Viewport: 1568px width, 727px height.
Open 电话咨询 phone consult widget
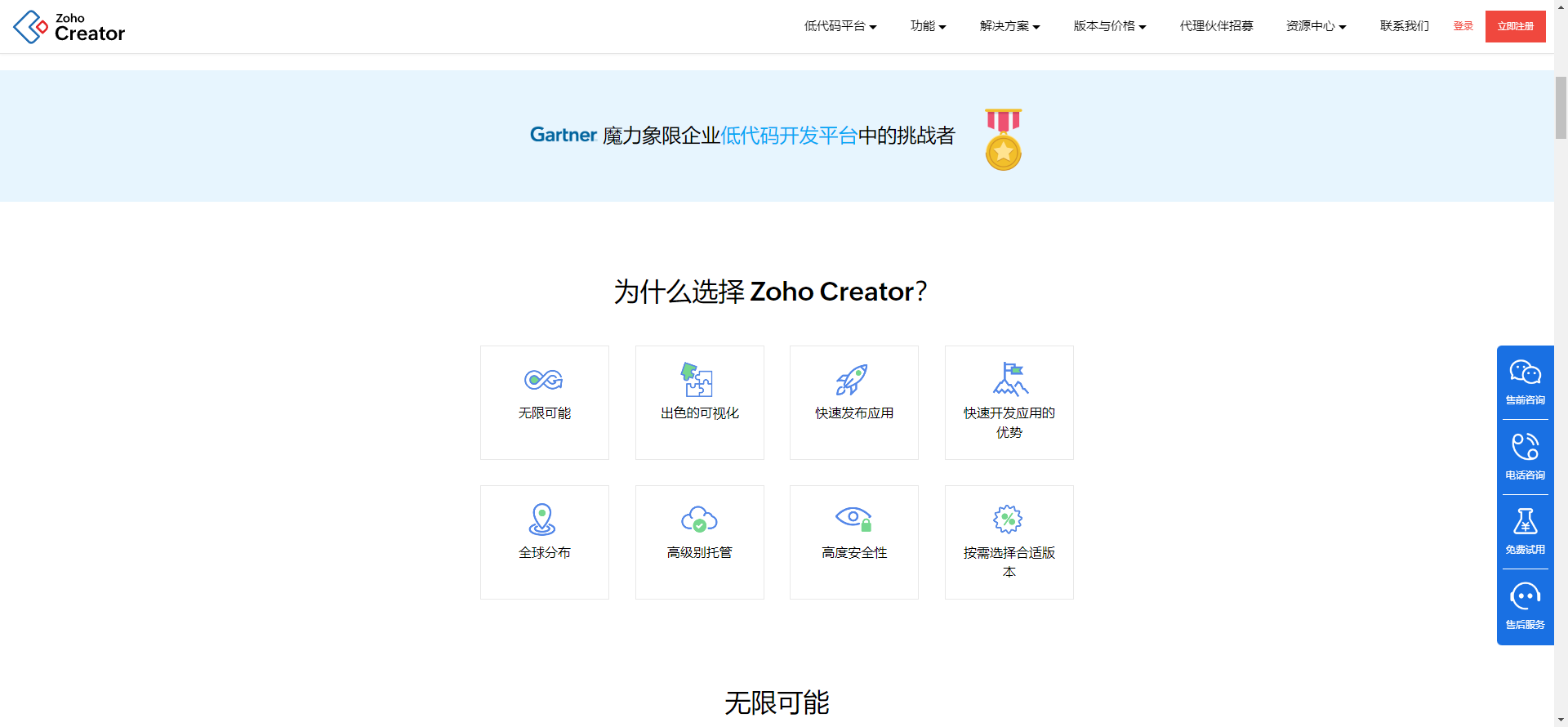pyautogui.click(x=1526, y=457)
